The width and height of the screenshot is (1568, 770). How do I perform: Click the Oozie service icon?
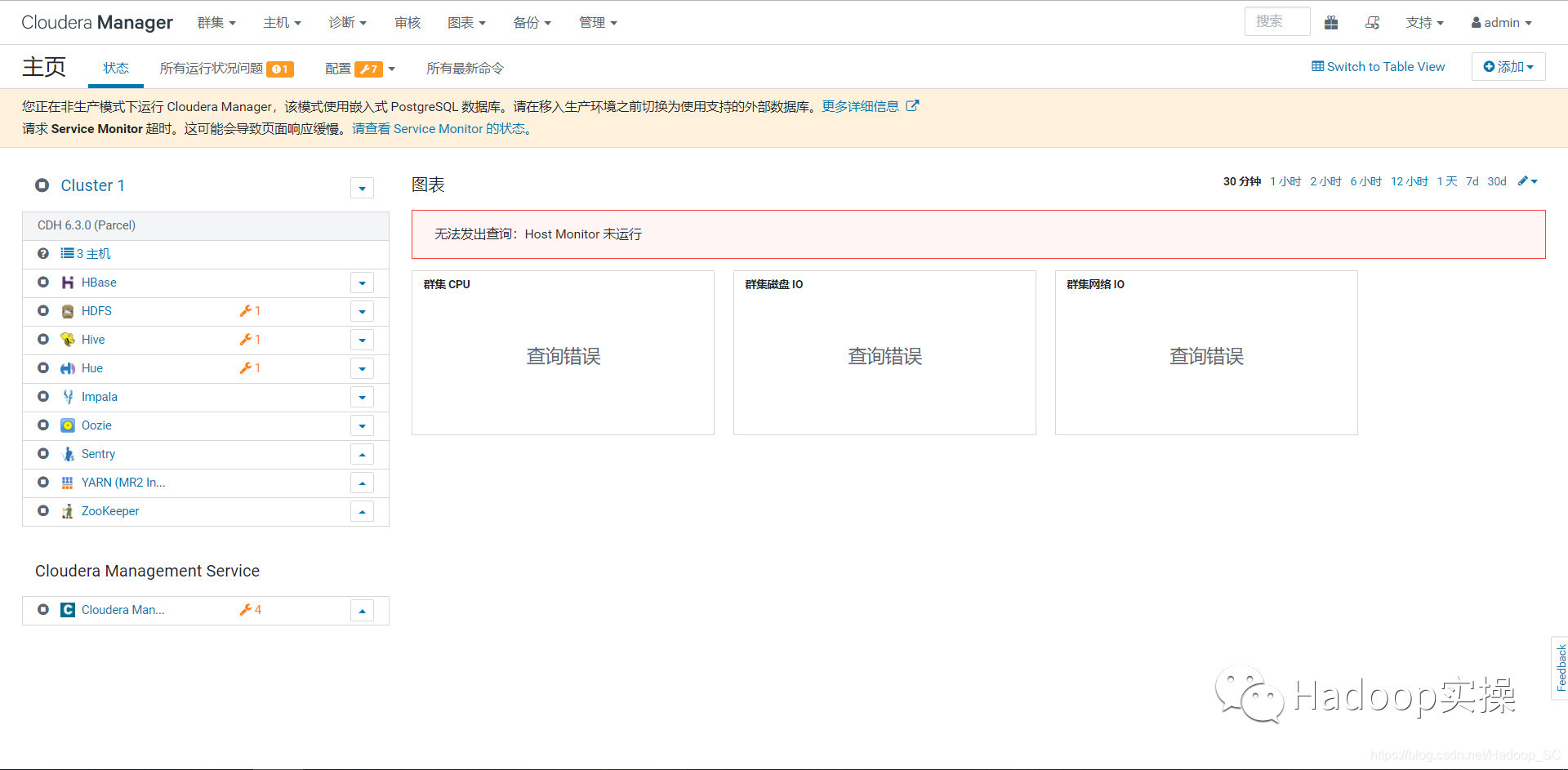click(68, 425)
